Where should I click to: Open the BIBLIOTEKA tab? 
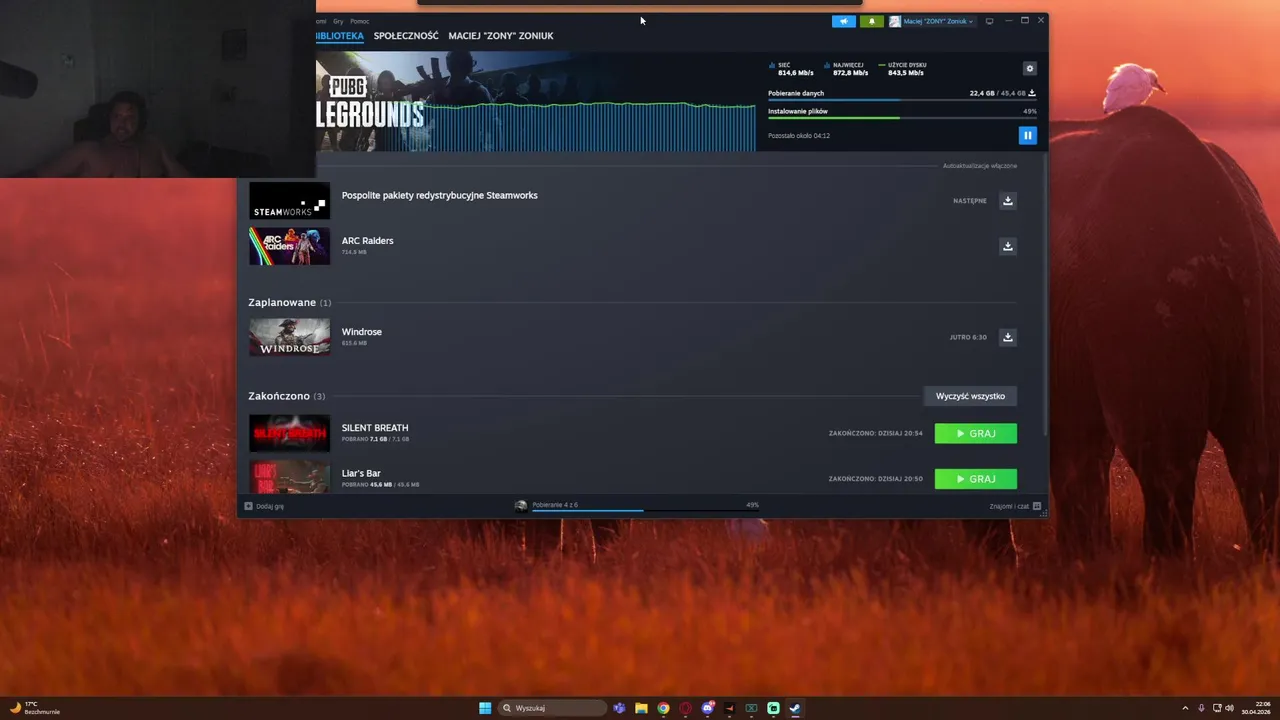(x=339, y=36)
